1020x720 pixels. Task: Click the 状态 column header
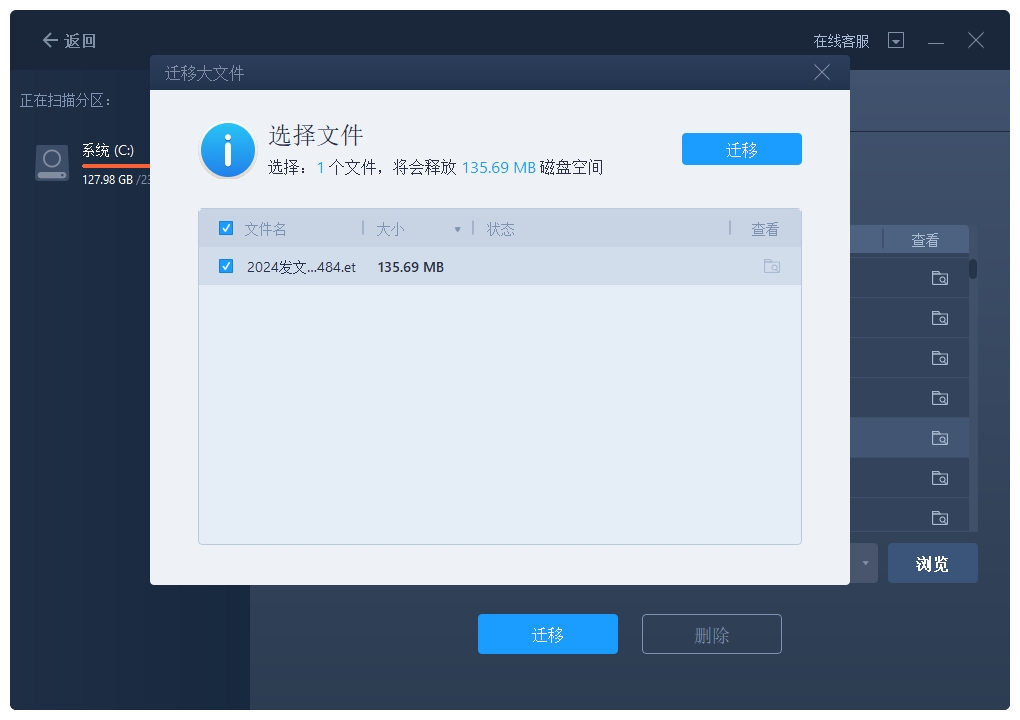pyautogui.click(x=500, y=229)
